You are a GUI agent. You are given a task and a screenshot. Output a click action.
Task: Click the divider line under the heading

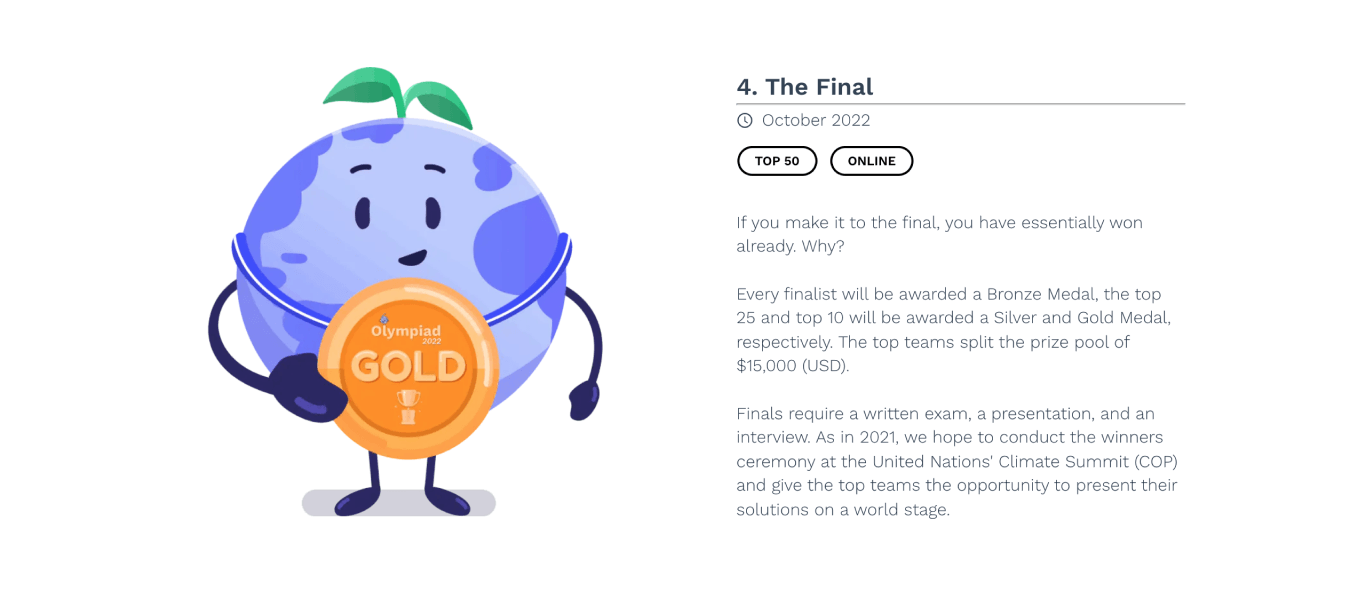point(961,104)
